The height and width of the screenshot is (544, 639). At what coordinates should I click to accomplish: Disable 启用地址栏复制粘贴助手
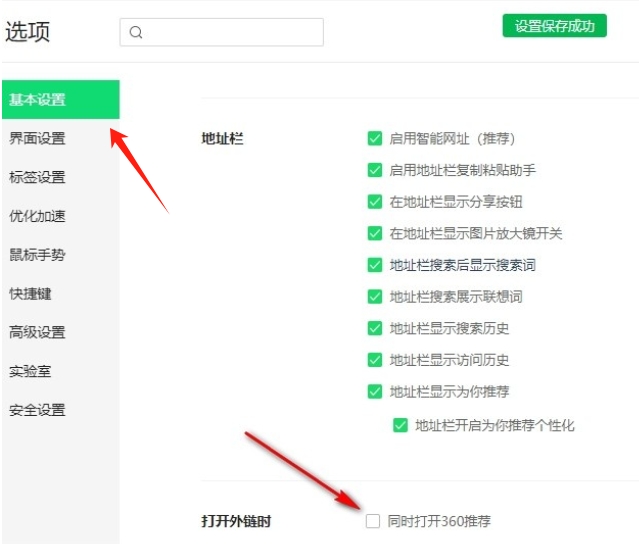click(x=375, y=170)
